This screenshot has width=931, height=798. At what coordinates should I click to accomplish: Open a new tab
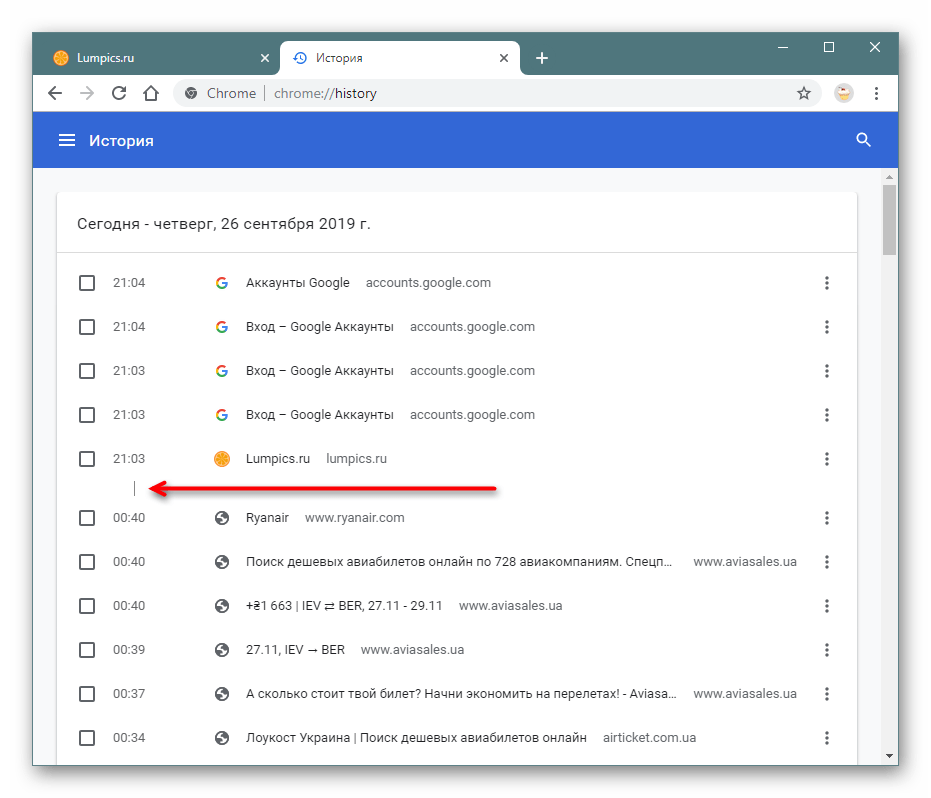coord(542,58)
